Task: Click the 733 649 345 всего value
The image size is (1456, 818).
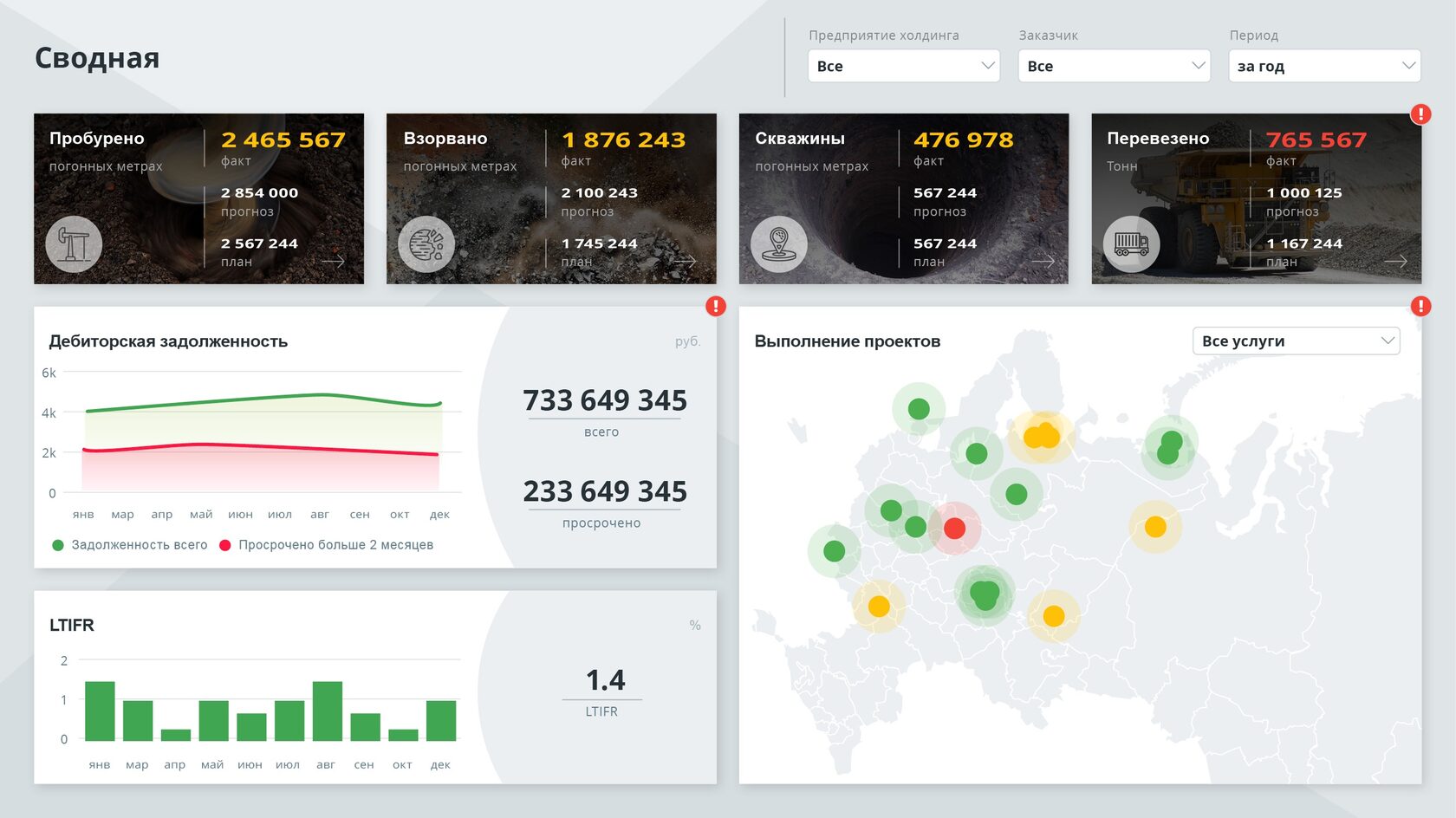Action: click(x=604, y=400)
